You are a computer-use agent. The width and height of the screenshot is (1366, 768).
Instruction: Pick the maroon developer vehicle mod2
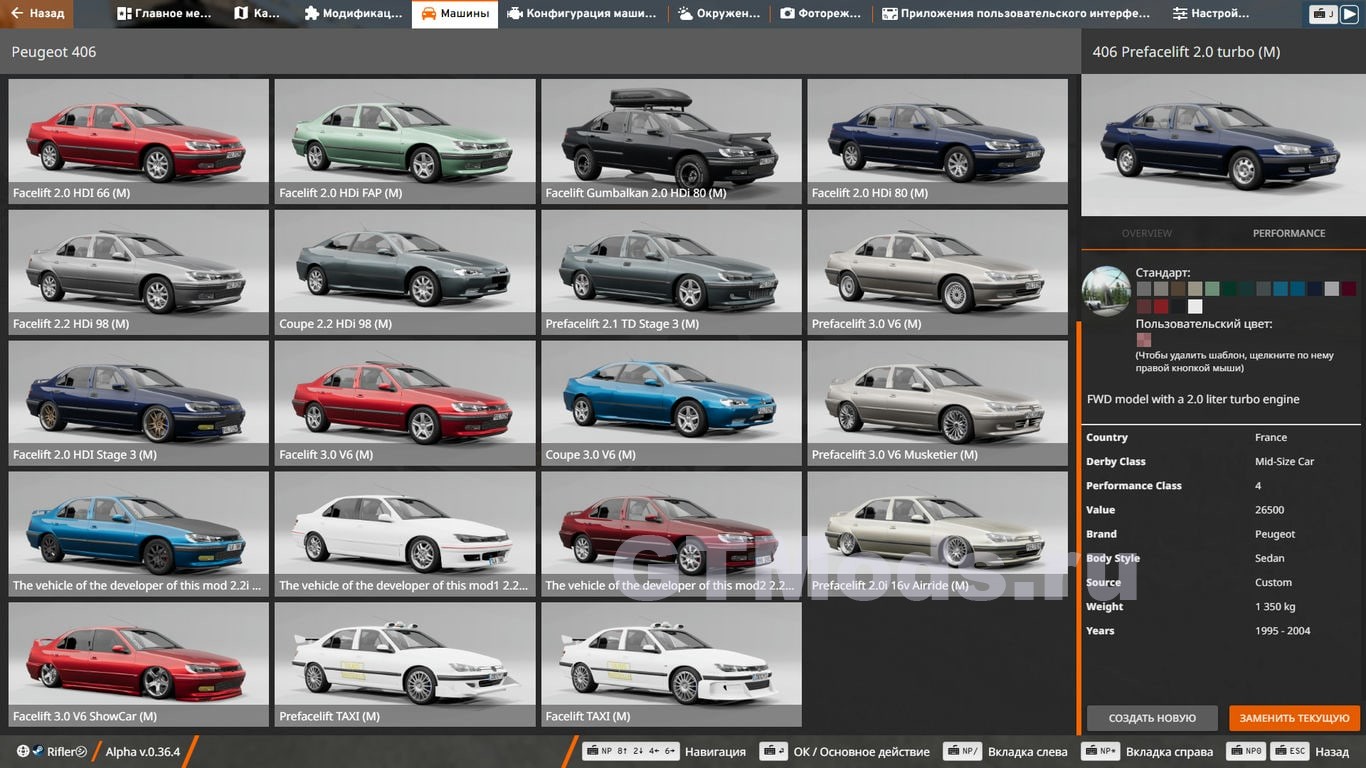click(671, 534)
